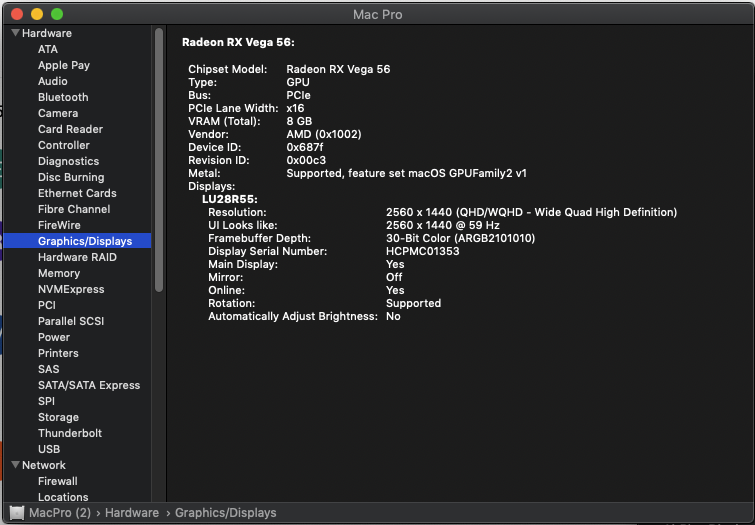Minimize the window with the yellow button
Viewport: 755px width, 525px height.
[37, 15]
